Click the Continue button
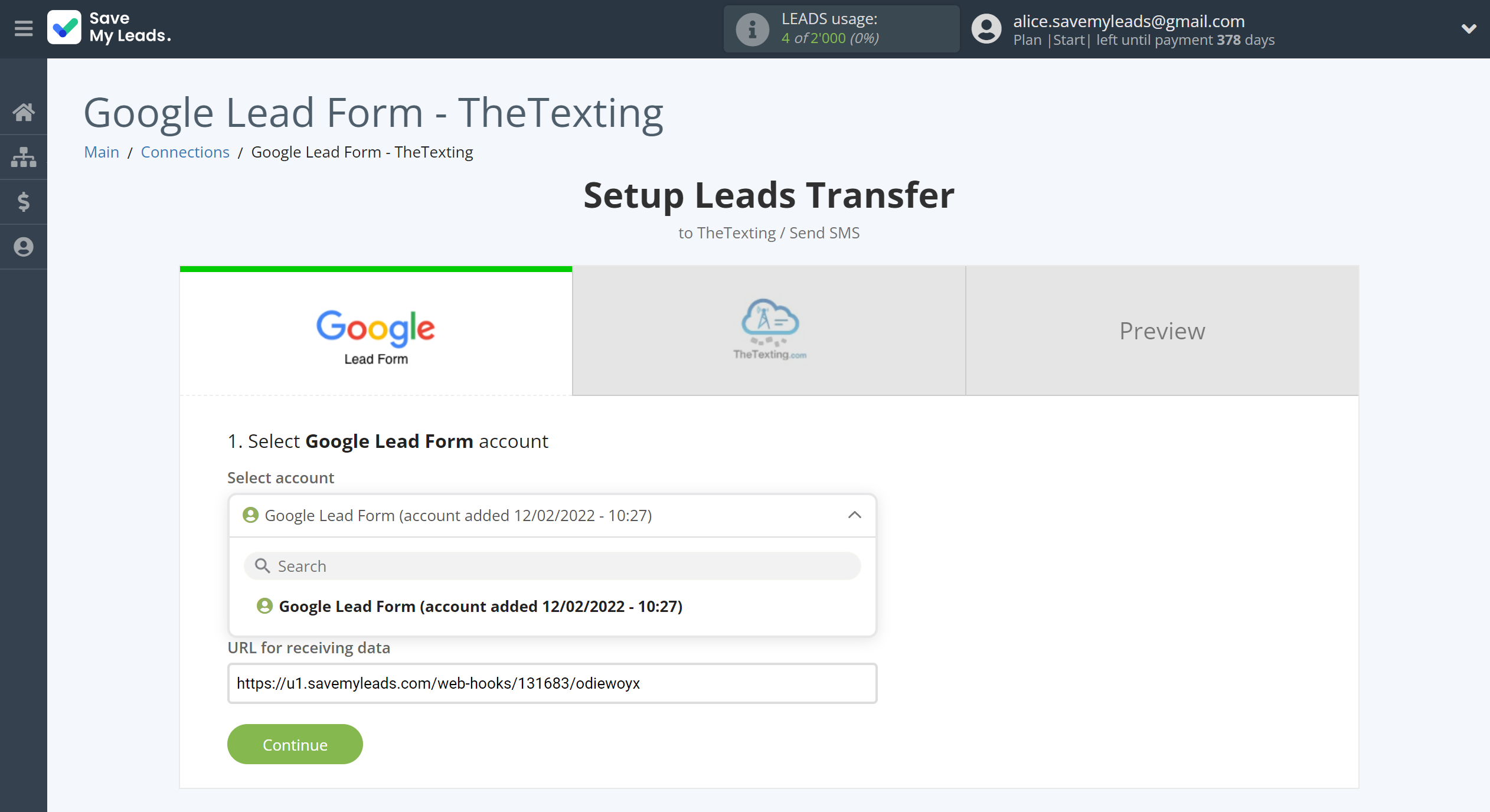 click(294, 744)
